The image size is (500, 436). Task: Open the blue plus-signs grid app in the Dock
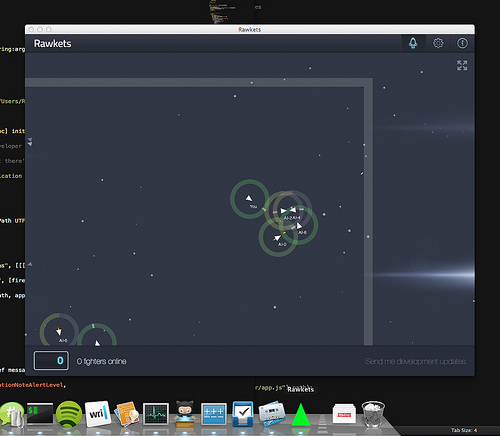214,414
